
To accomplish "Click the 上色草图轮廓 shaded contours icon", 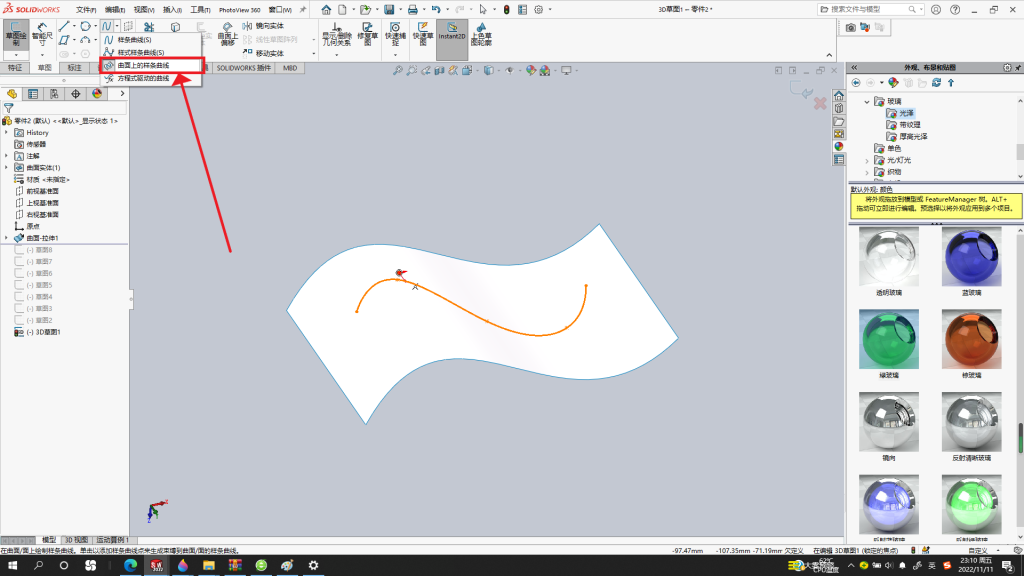I will pos(481,34).
